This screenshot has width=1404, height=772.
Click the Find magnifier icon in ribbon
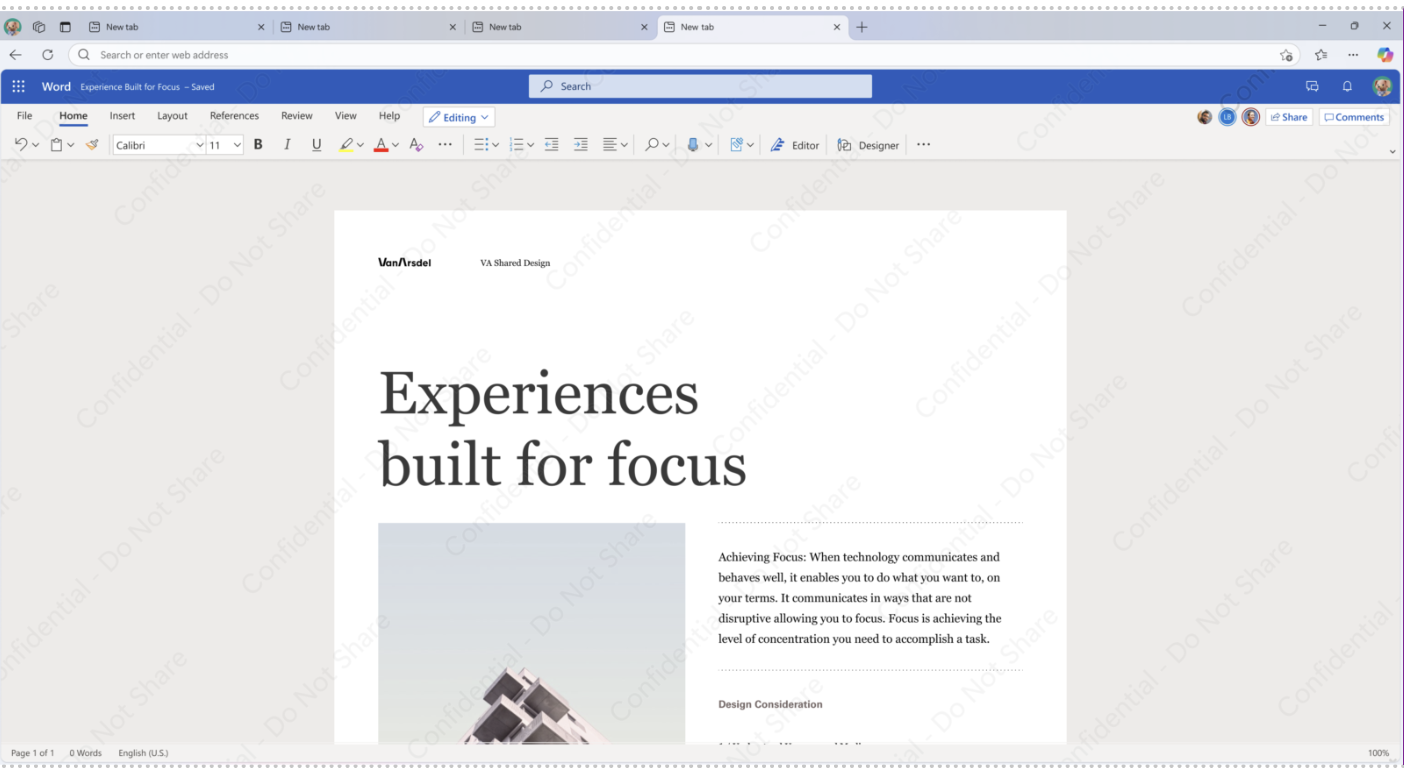coord(652,145)
